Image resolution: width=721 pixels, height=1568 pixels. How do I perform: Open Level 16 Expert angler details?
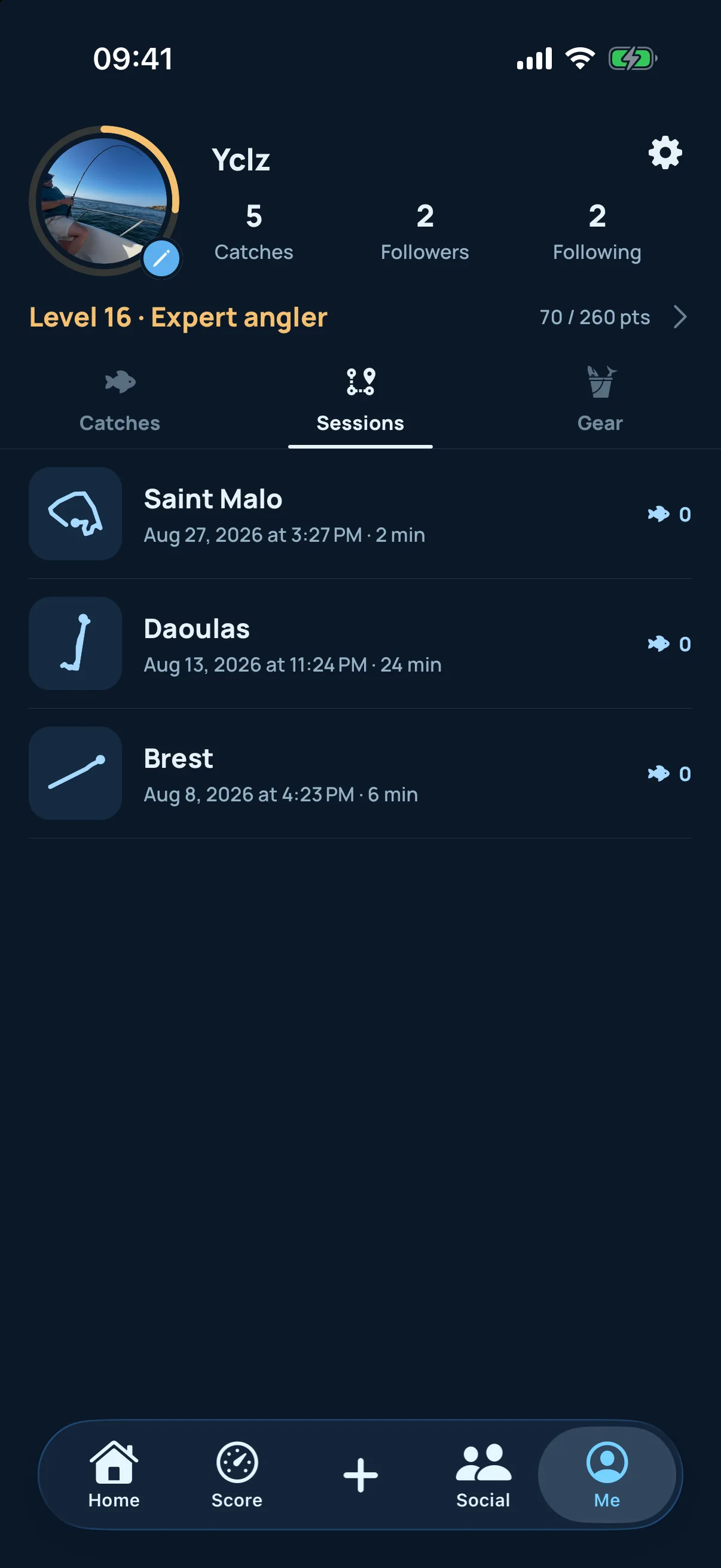[x=178, y=317]
